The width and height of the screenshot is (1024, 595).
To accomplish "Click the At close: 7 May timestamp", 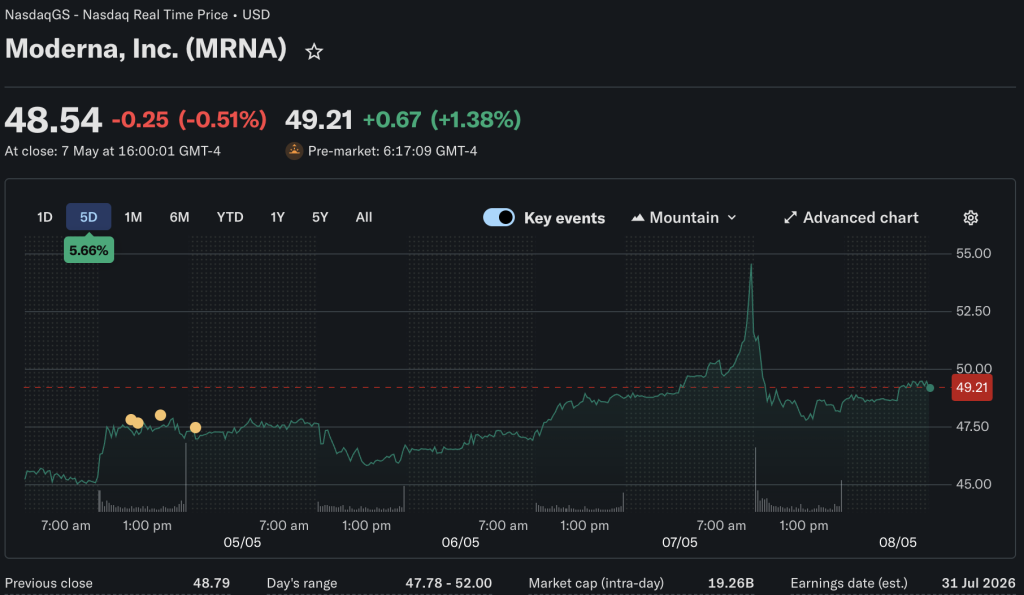I will tap(112, 151).
